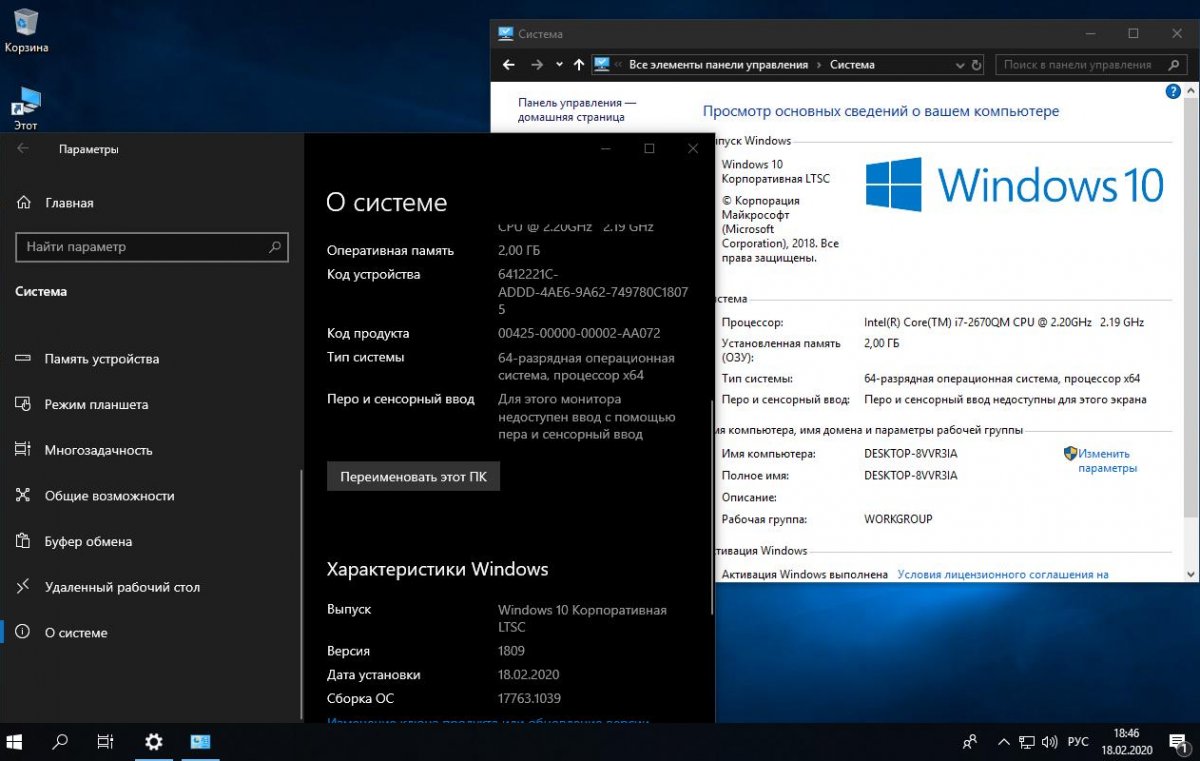Click the Просмотр основных сведений о вашем компьютере heading

pyautogui.click(x=881, y=112)
